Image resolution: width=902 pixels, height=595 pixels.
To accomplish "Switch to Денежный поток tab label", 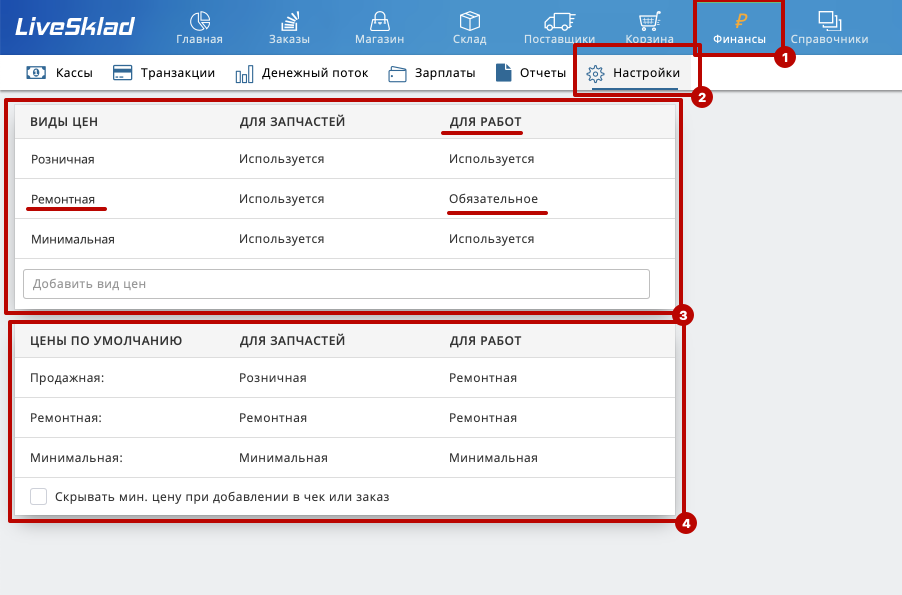I will coord(315,73).
